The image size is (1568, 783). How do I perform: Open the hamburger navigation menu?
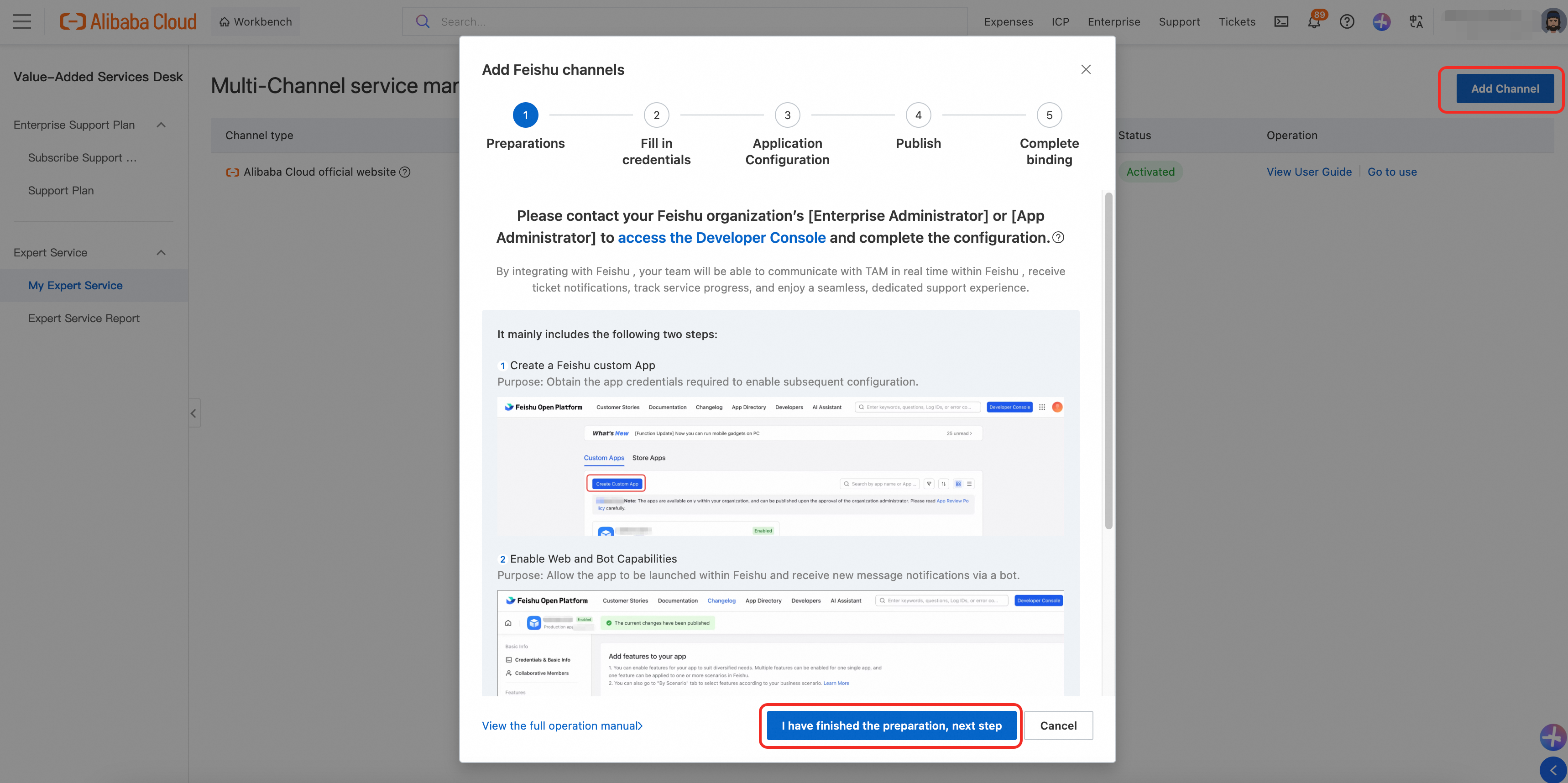coord(22,22)
